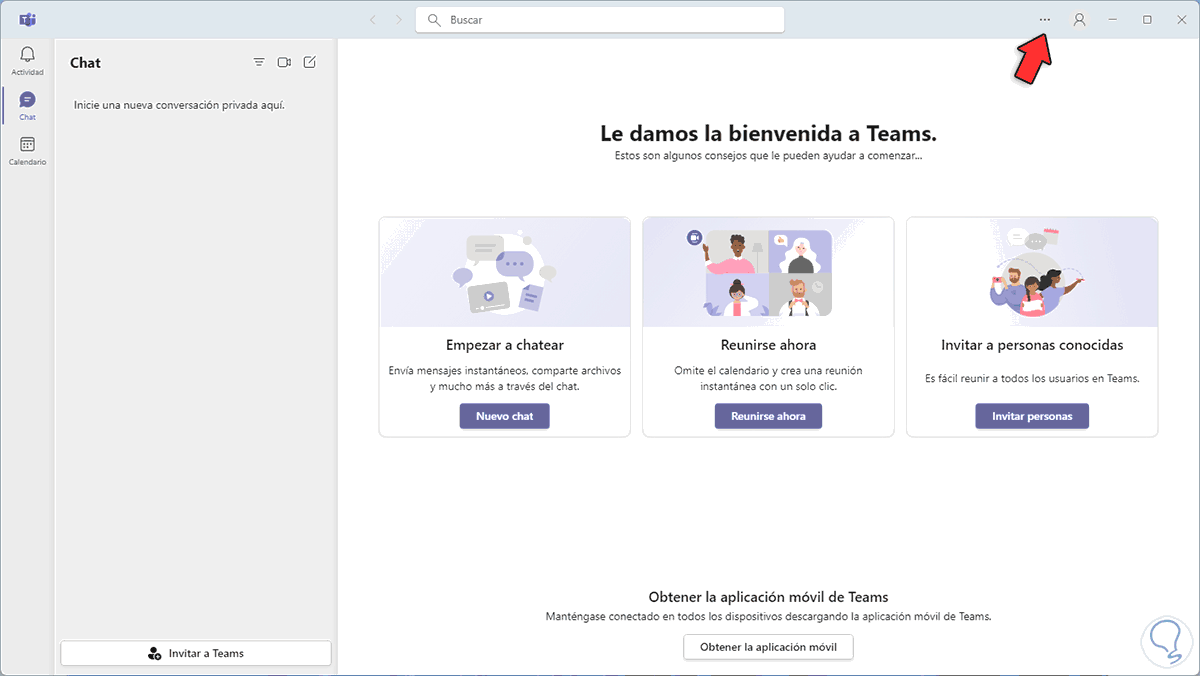Click 'Invitar a personas conocidas' card title

coord(1032,345)
